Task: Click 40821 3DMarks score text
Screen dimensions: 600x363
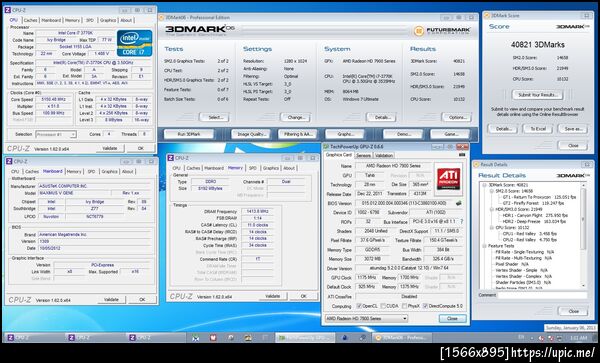Action: 537,45
